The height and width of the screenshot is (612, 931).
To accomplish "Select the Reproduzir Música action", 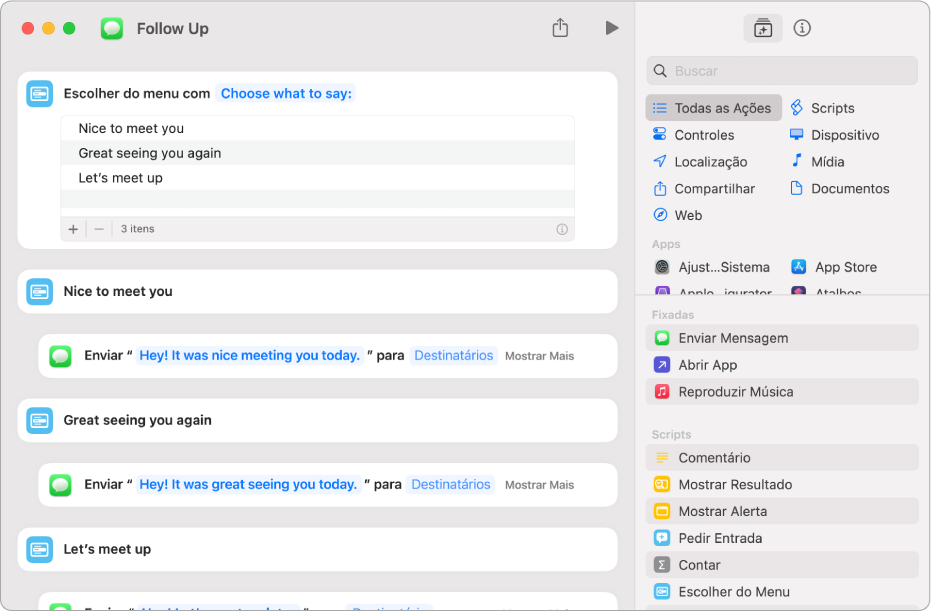I will (735, 392).
